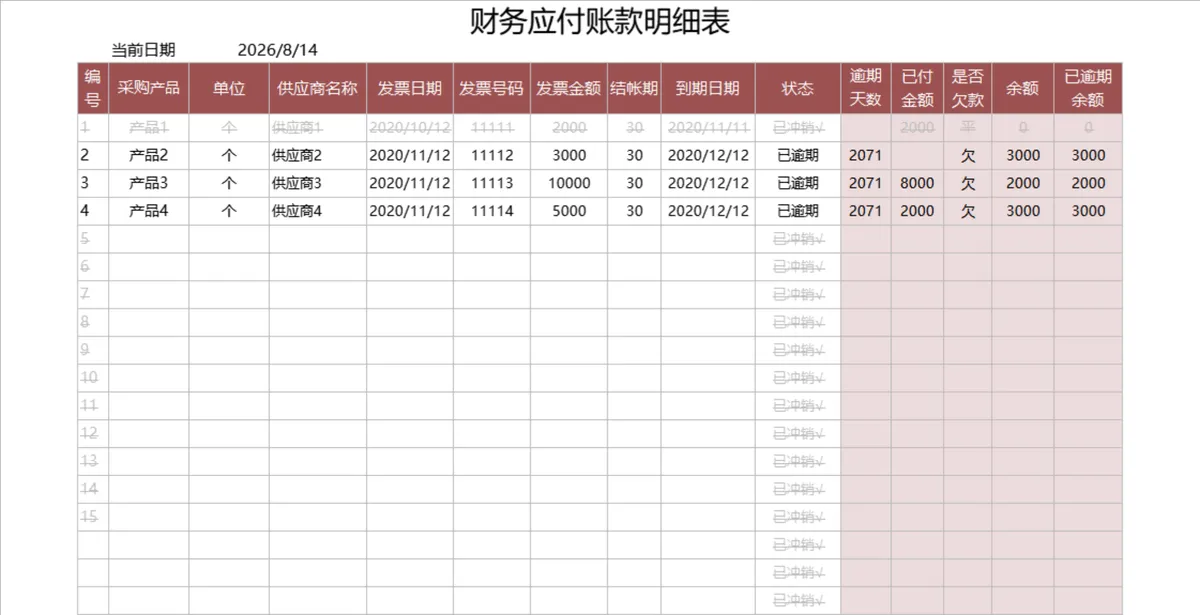This screenshot has width=1200, height=615.
Task: Select paid amount cell 8000
Action: point(917,183)
